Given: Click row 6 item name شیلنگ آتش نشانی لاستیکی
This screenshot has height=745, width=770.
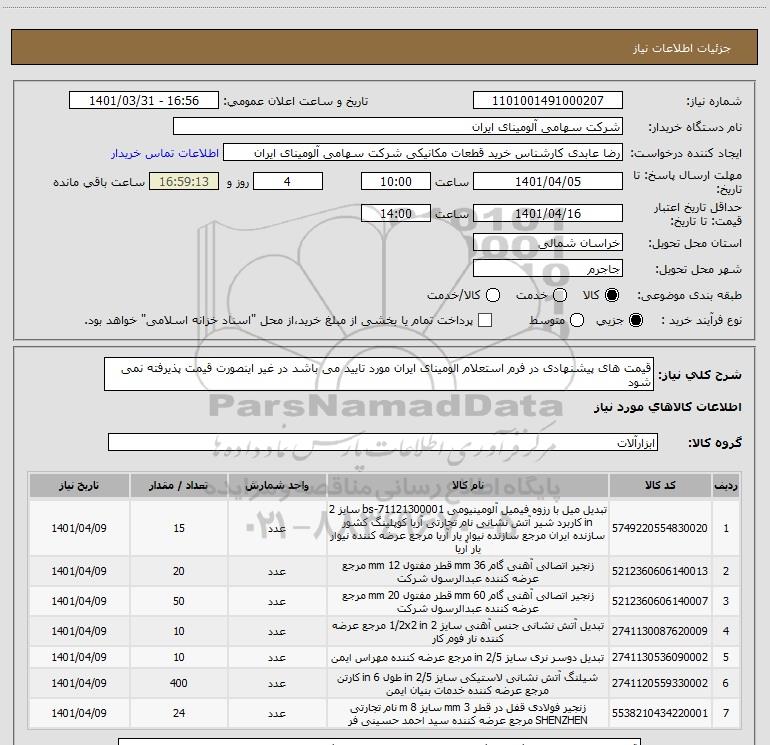Looking at the screenshot, I should pos(468,684).
